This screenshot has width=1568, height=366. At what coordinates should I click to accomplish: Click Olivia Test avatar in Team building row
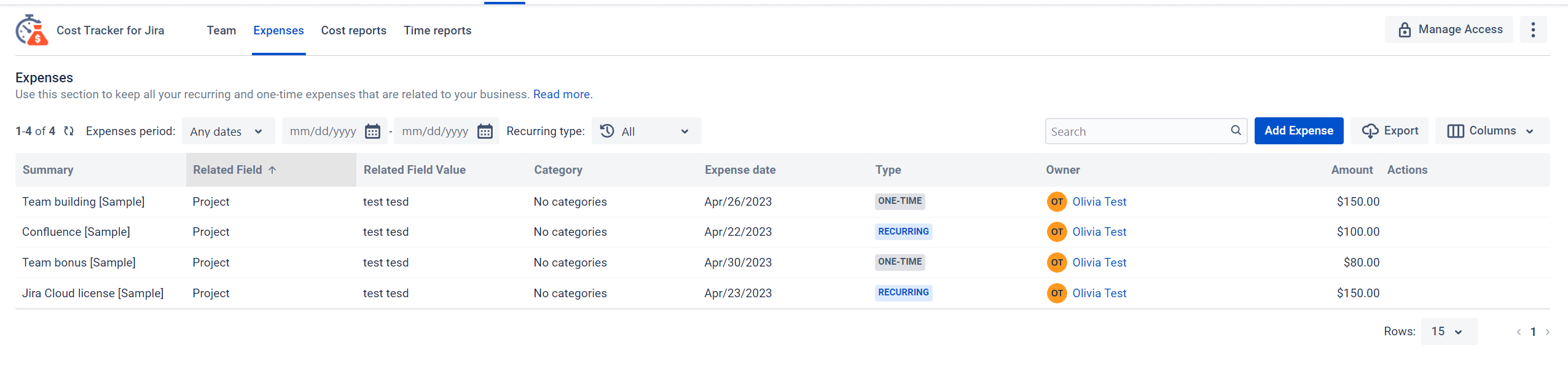pyautogui.click(x=1057, y=201)
